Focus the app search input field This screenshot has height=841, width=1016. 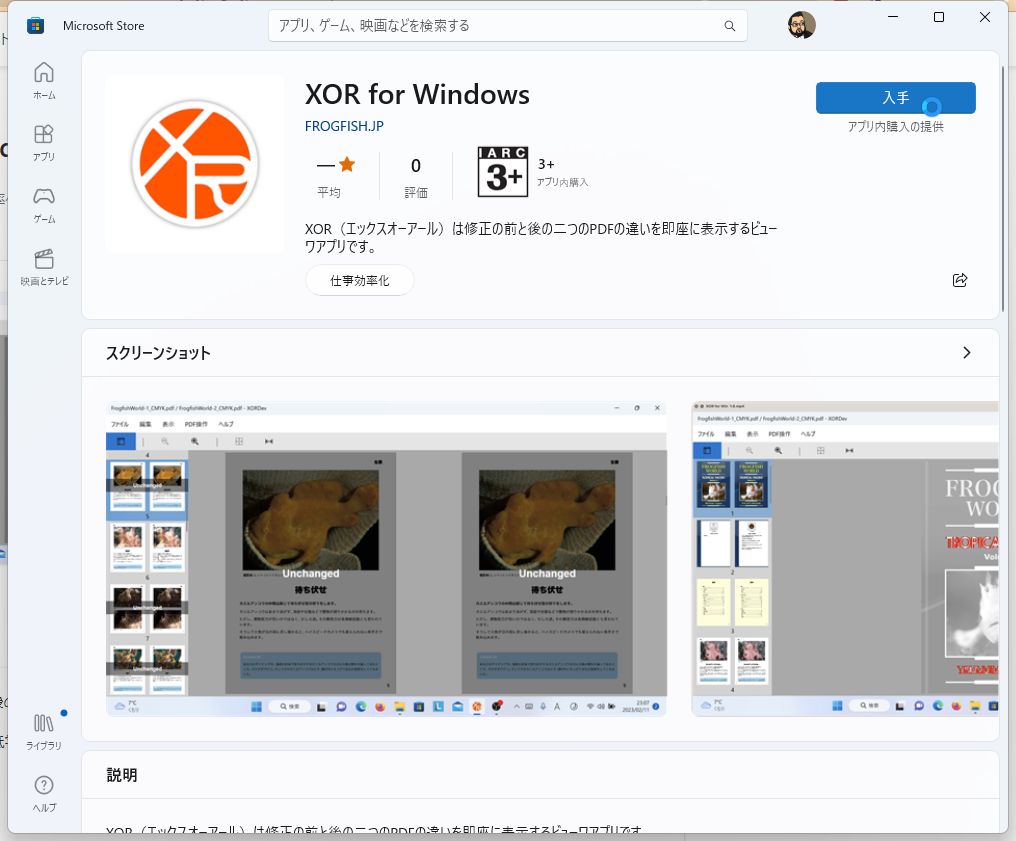point(507,26)
